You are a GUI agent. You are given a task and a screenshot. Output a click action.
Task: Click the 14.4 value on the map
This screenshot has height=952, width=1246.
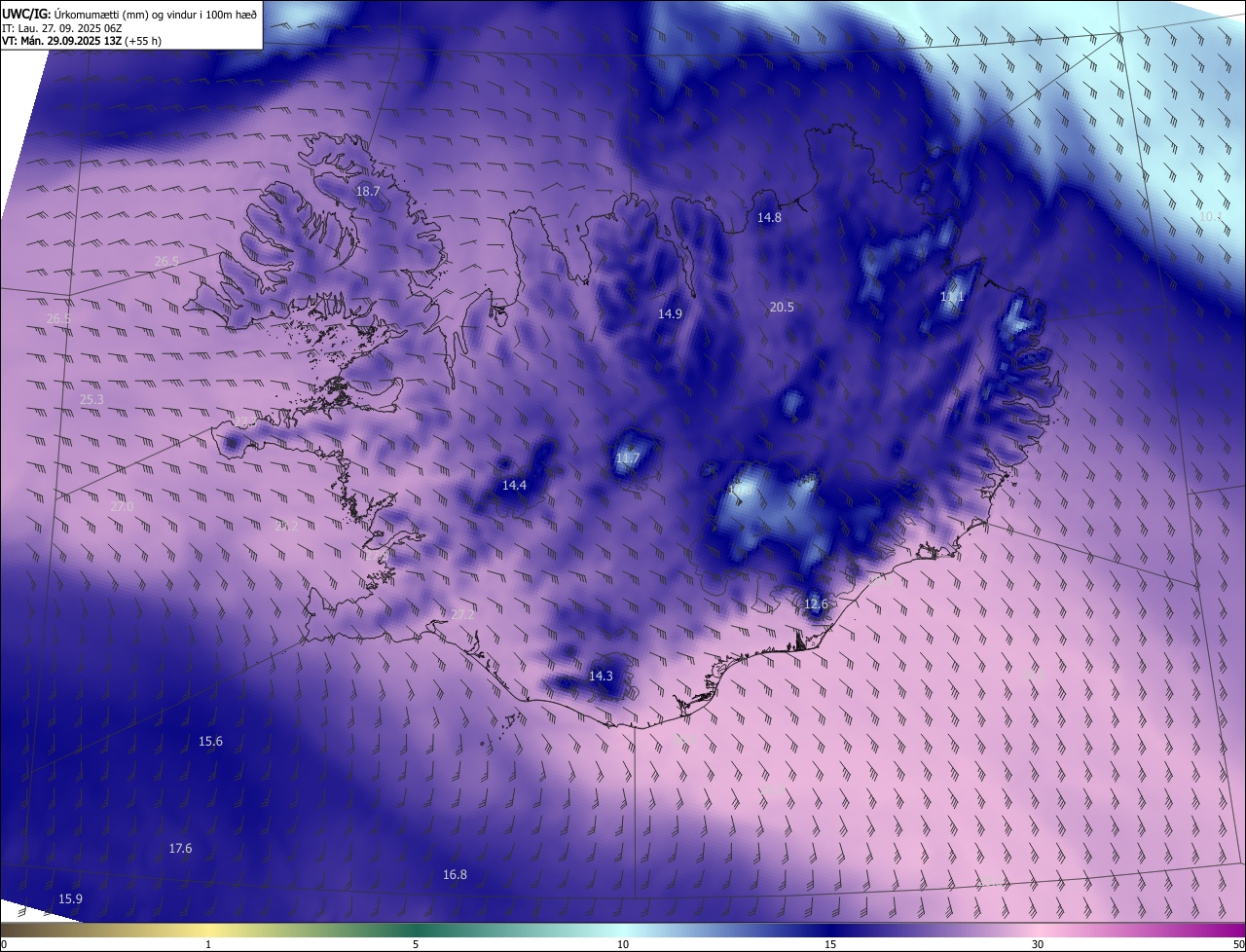click(x=514, y=485)
